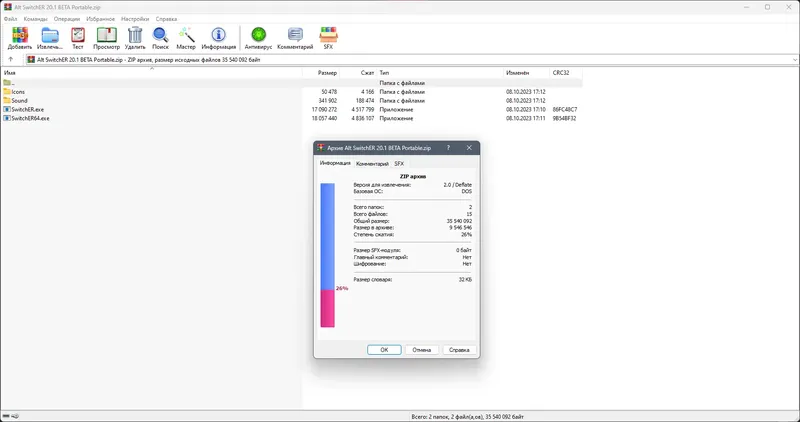Go up one level with arrow button
The height and width of the screenshot is (422, 800).
click(11, 60)
